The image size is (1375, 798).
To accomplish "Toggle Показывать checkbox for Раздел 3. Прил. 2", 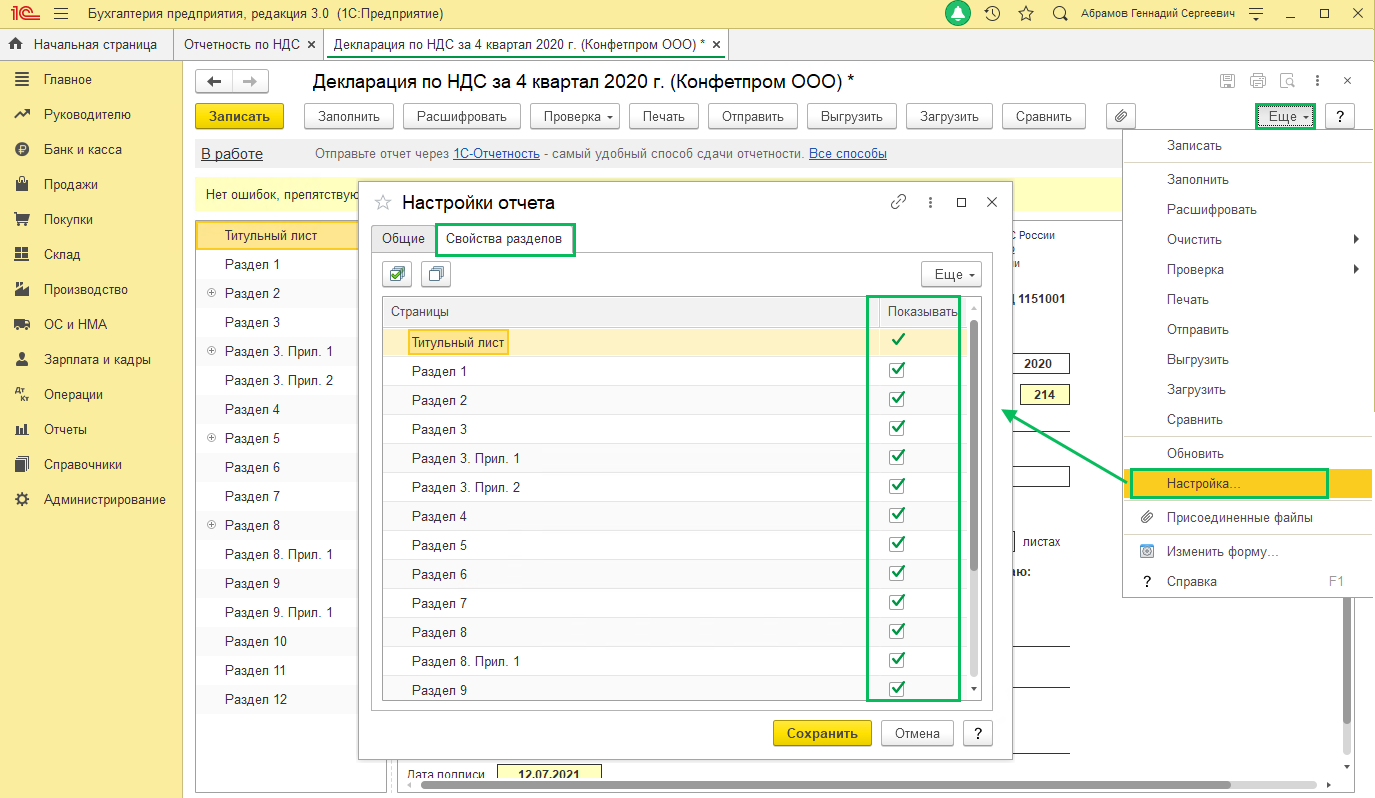I will [x=897, y=487].
